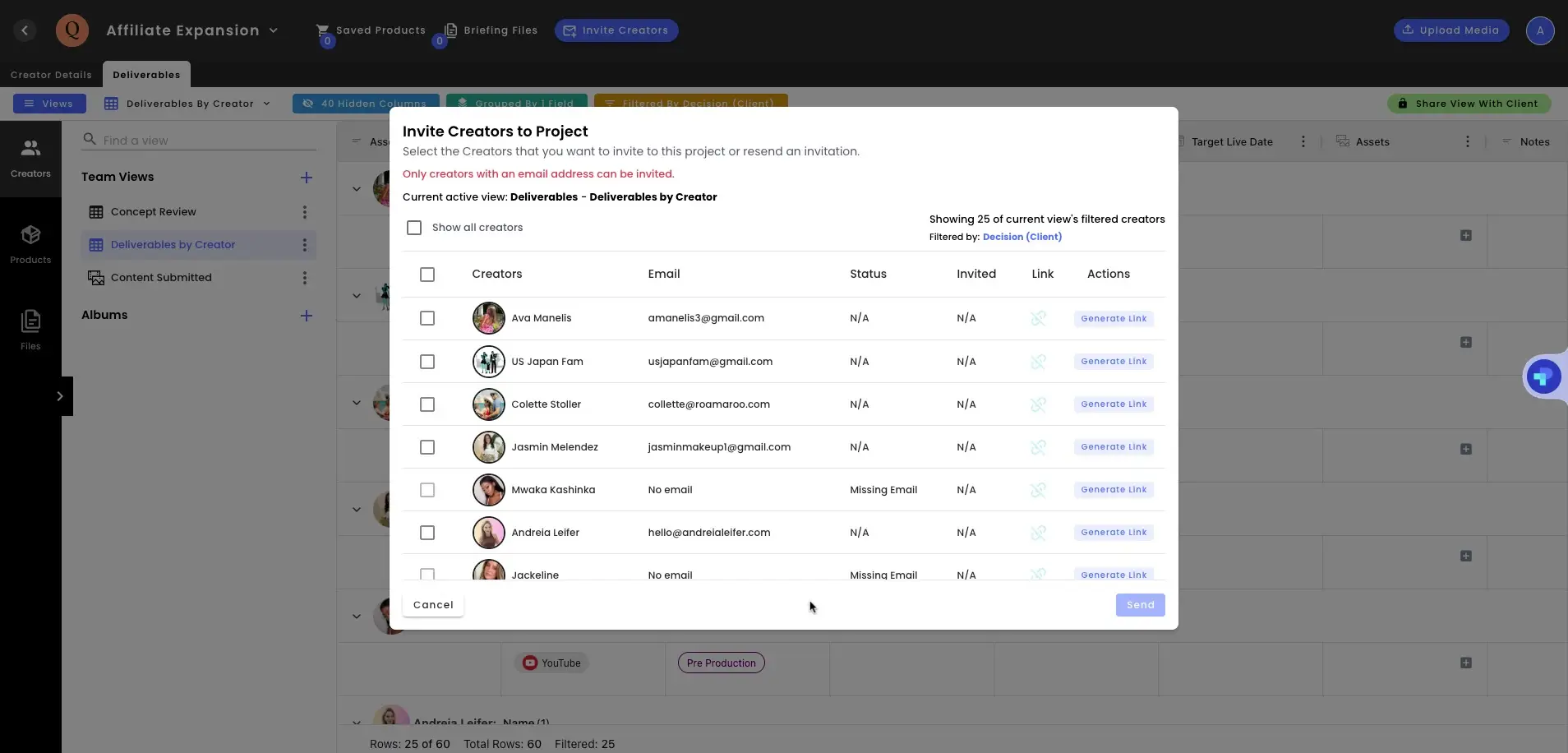Expand the Deliverables By Creator view selector

tap(267, 104)
